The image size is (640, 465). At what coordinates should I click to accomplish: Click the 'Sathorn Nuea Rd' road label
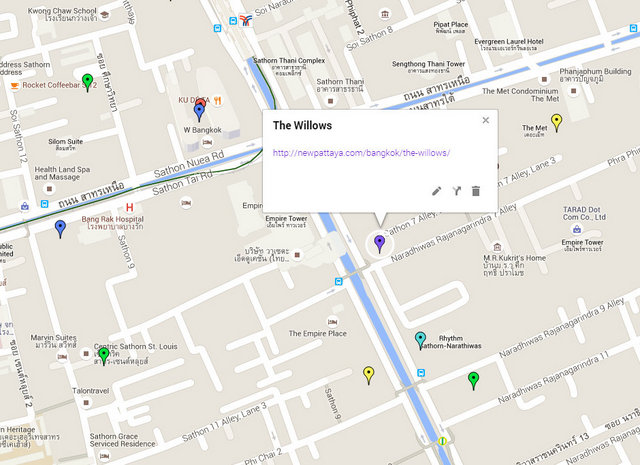coord(189,163)
